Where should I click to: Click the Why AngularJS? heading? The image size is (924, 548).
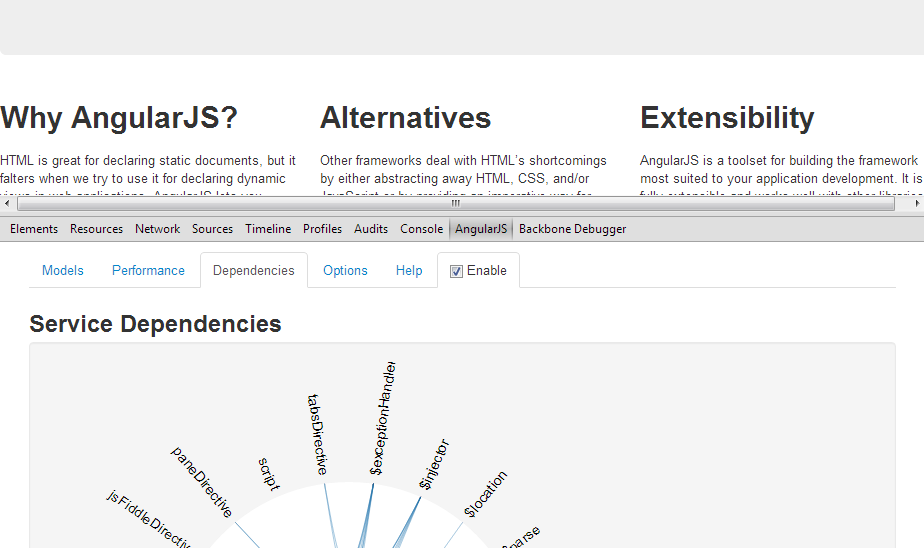[119, 118]
